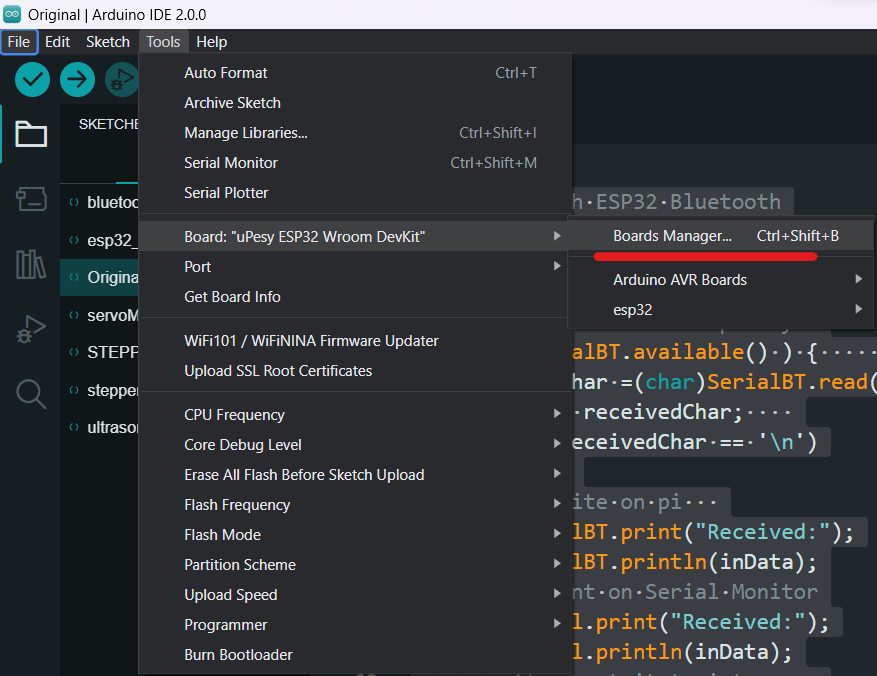
Task: Open the Sketch menu
Action: 107,42
